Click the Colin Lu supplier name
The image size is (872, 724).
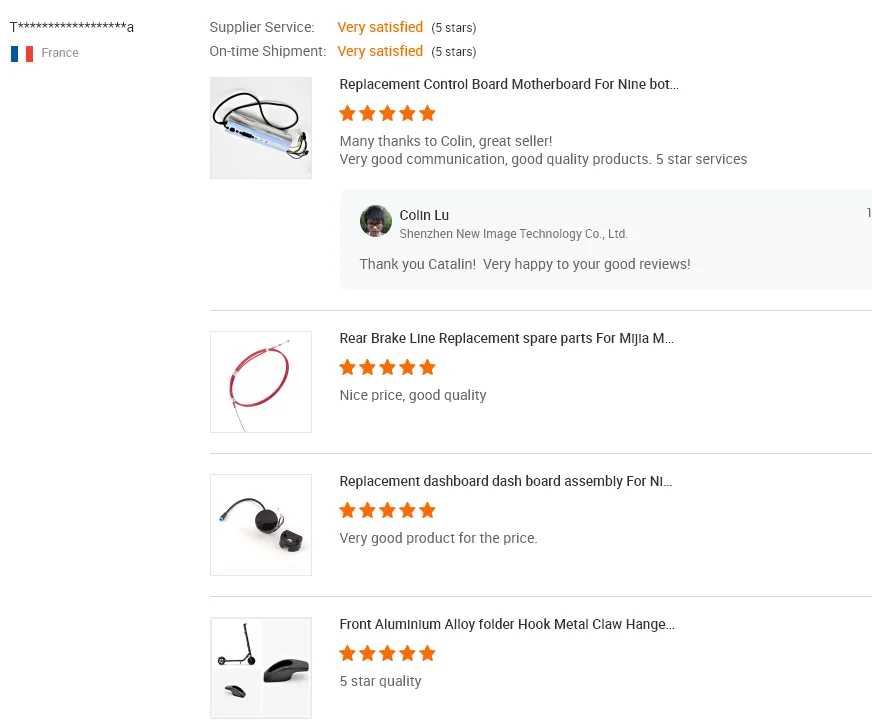point(424,215)
